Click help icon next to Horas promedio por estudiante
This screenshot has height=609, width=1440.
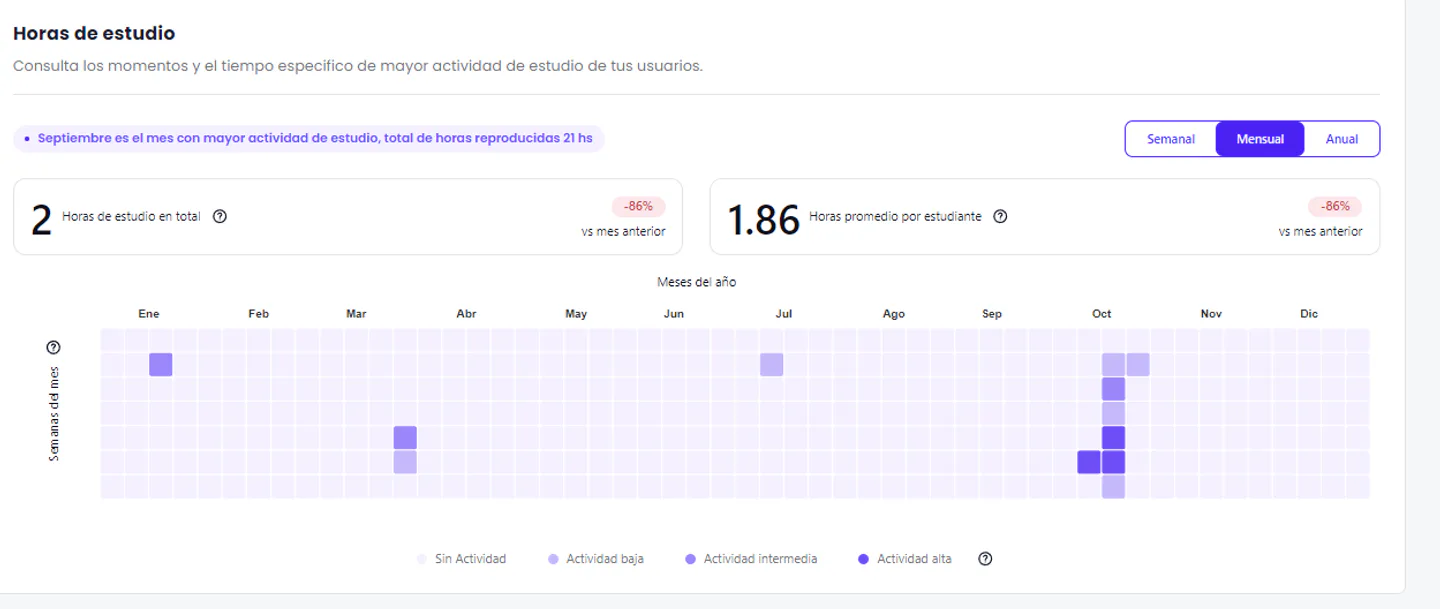(1000, 216)
